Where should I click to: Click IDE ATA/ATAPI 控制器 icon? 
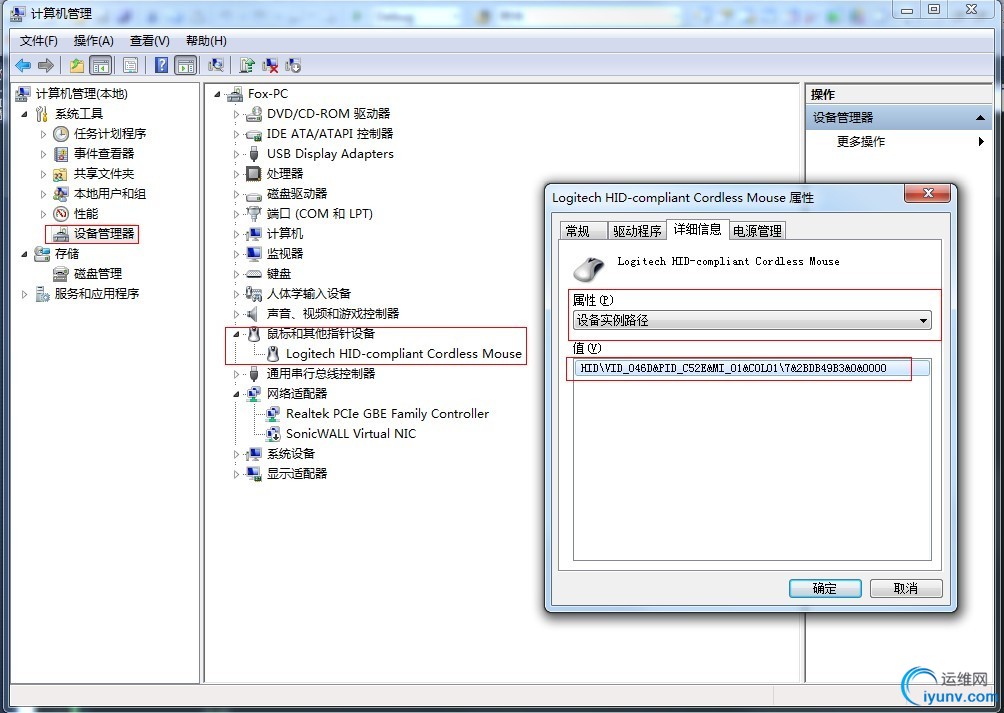(x=254, y=134)
